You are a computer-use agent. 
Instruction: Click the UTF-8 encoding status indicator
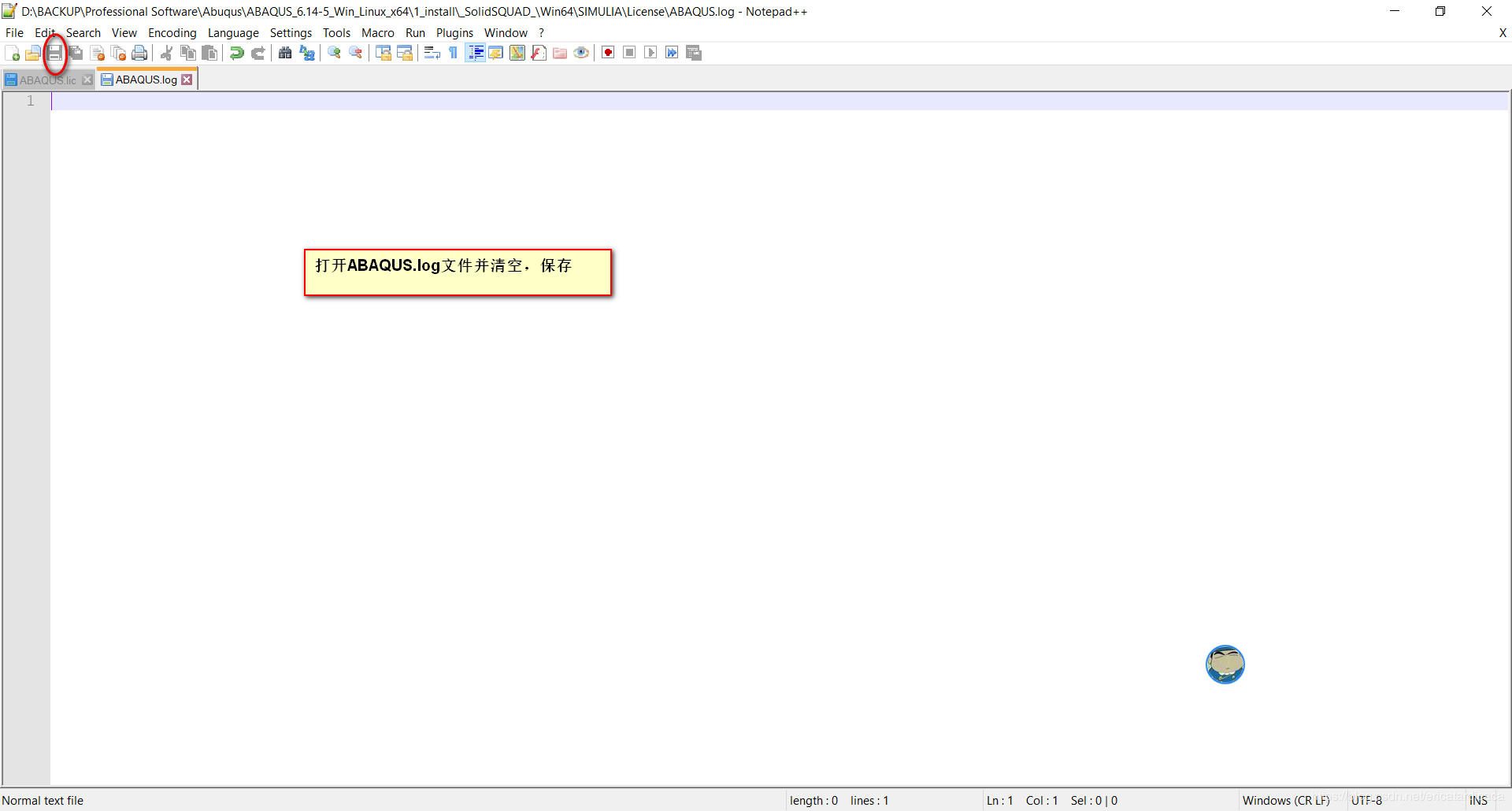(1367, 800)
